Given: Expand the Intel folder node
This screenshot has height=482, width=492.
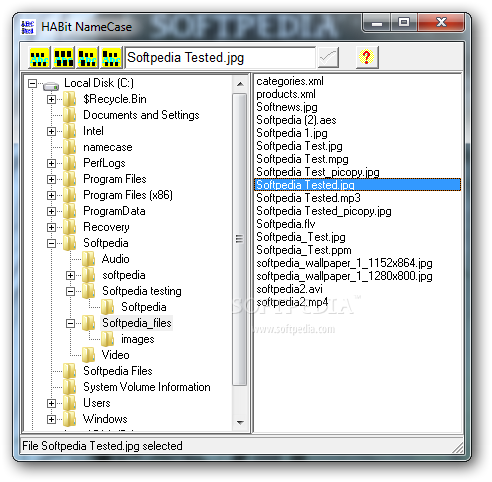Looking at the screenshot, I should click(x=51, y=131).
